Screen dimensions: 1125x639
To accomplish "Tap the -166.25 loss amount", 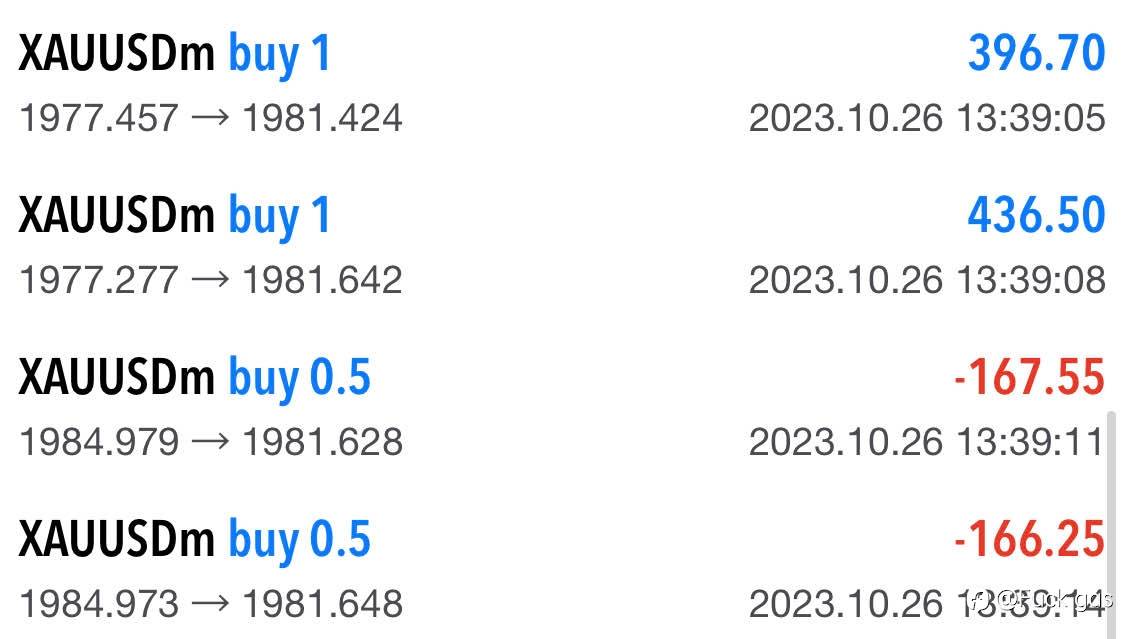I will 1029,540.
